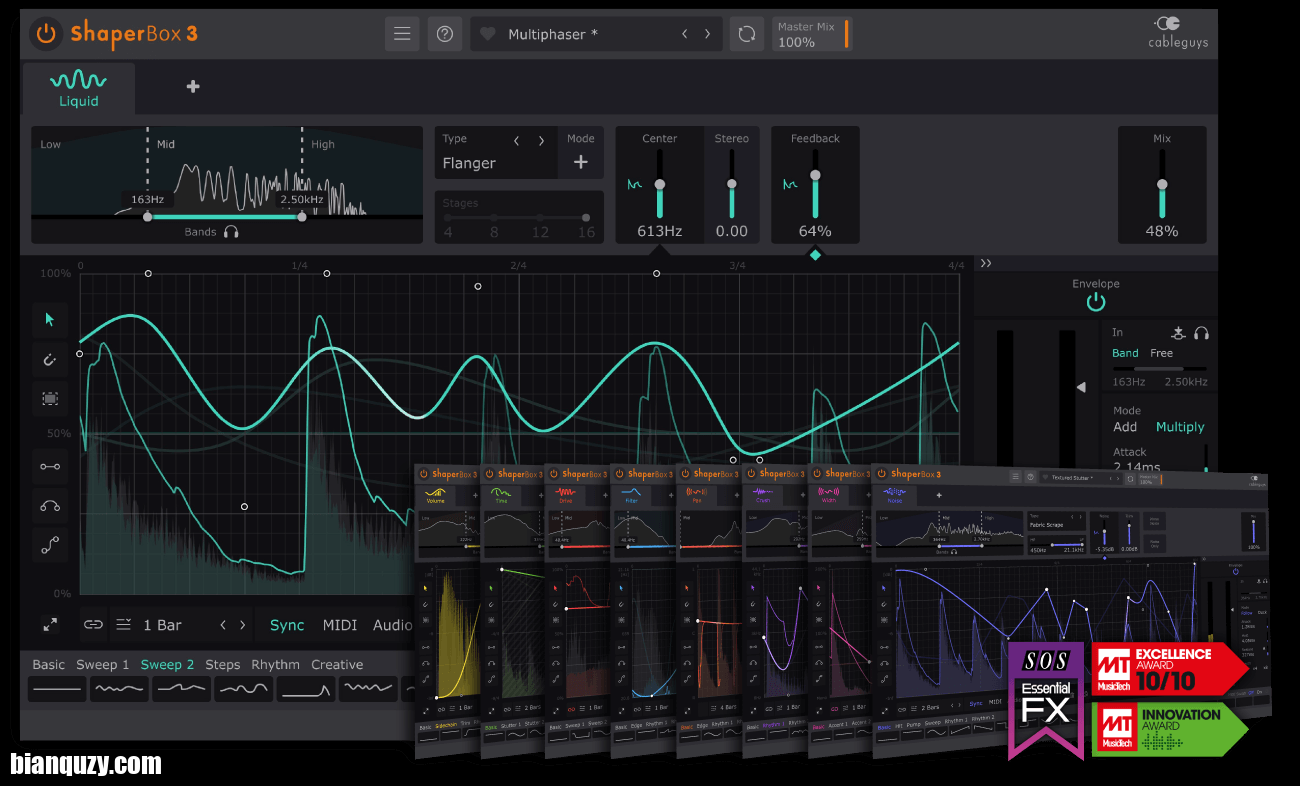
Task: Toggle the magnet snap tool
Action: tap(50, 358)
